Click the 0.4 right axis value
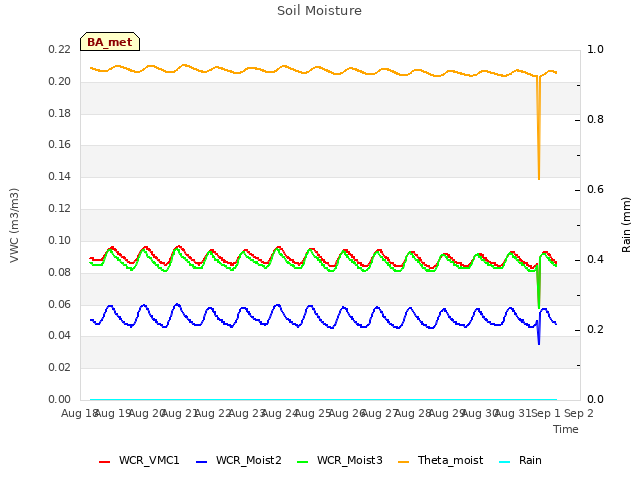 [x=595, y=259]
